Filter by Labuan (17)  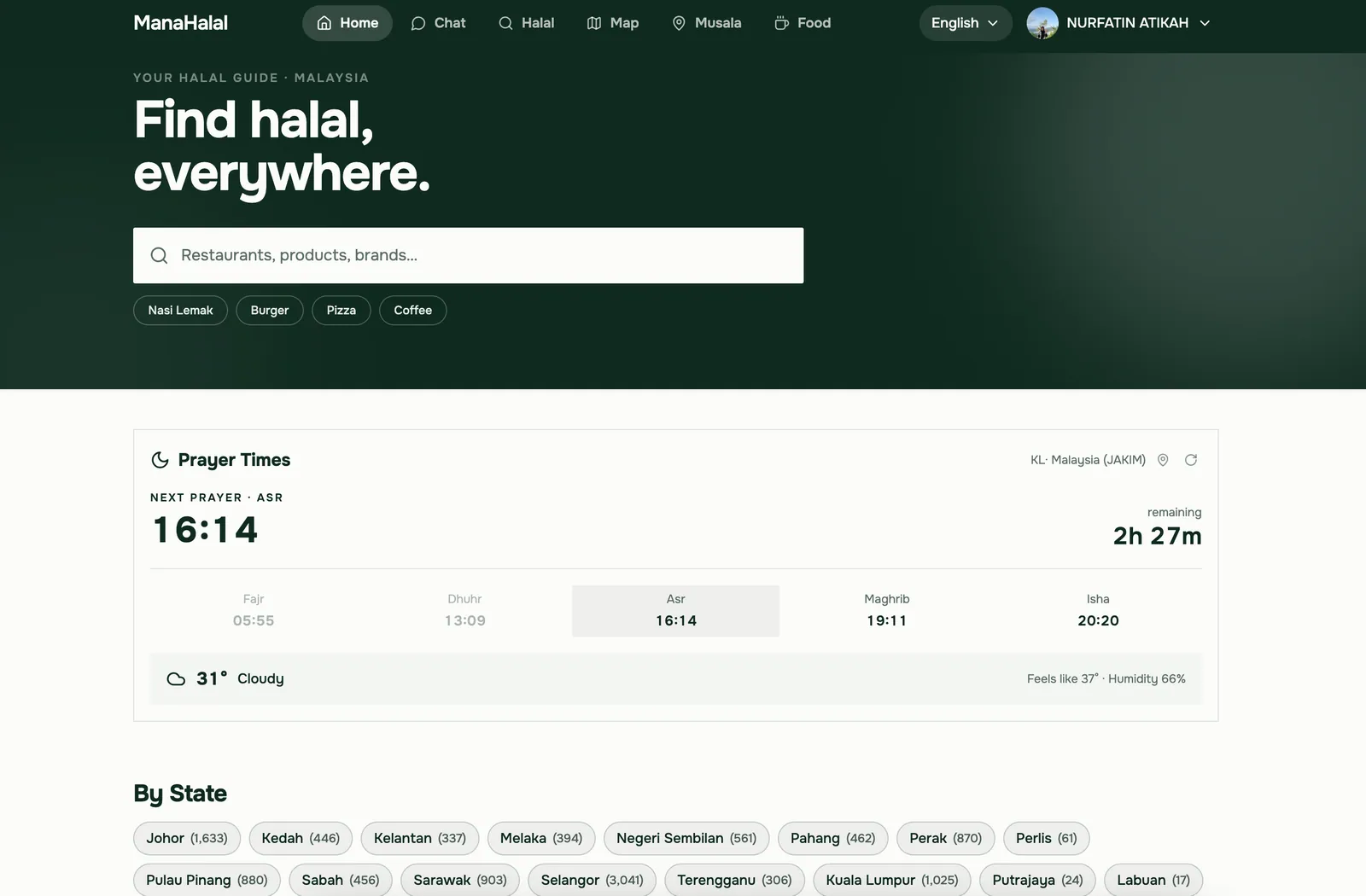click(x=1153, y=880)
